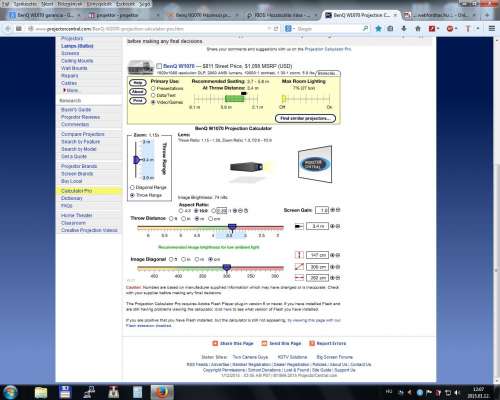Click the Report Errors icon

pos(312,343)
